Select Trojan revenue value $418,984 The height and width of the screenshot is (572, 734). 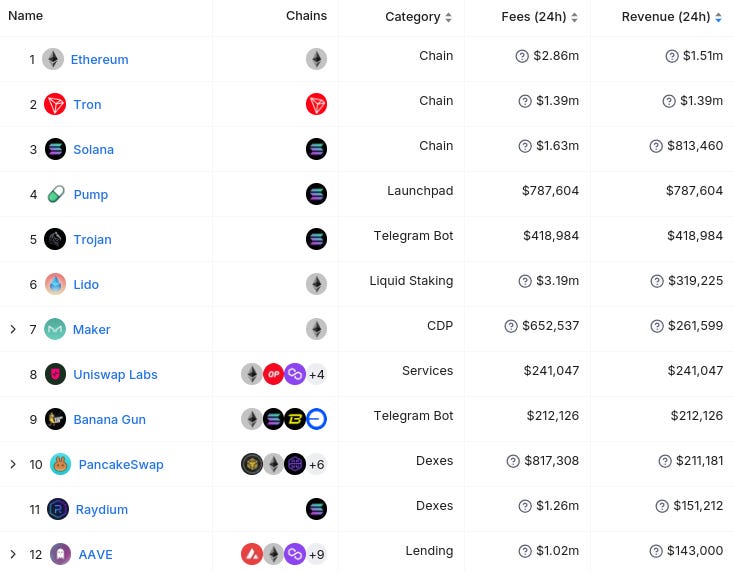point(695,235)
